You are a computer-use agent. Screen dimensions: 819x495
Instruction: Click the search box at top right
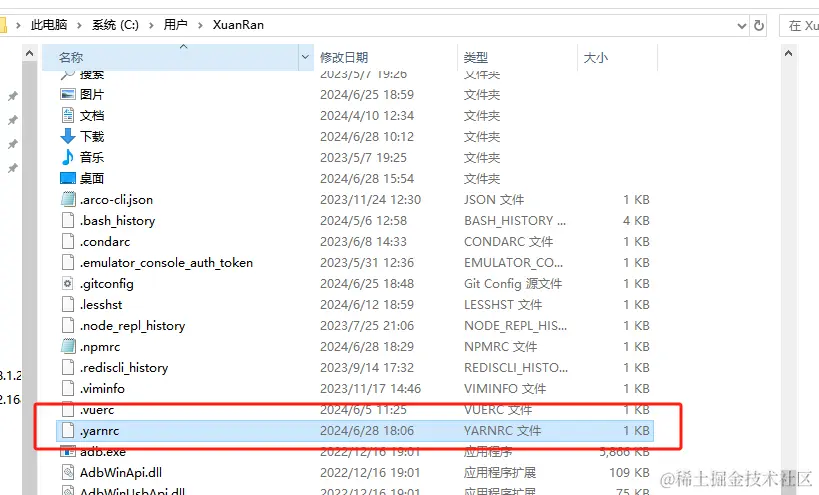(x=799, y=26)
